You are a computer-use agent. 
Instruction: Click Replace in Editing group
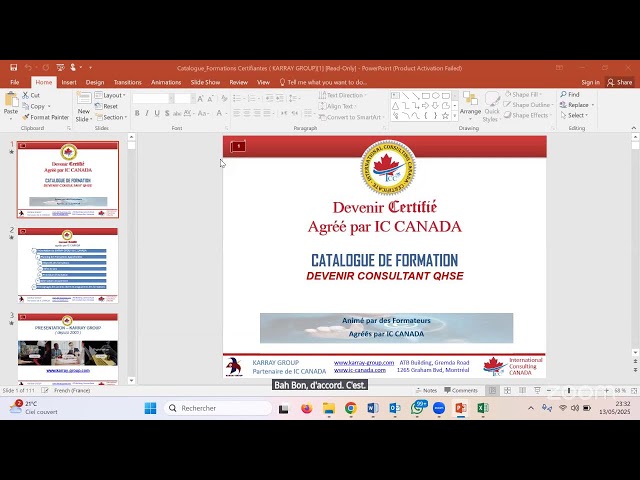577,105
